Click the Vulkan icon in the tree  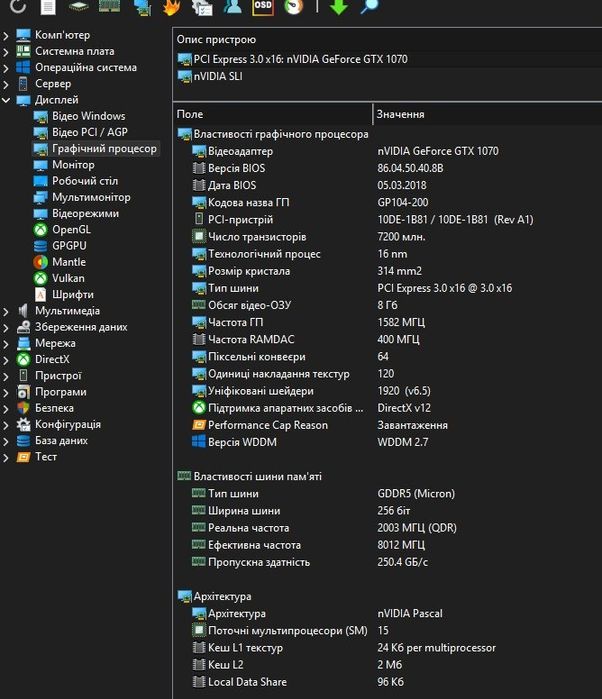[41, 279]
